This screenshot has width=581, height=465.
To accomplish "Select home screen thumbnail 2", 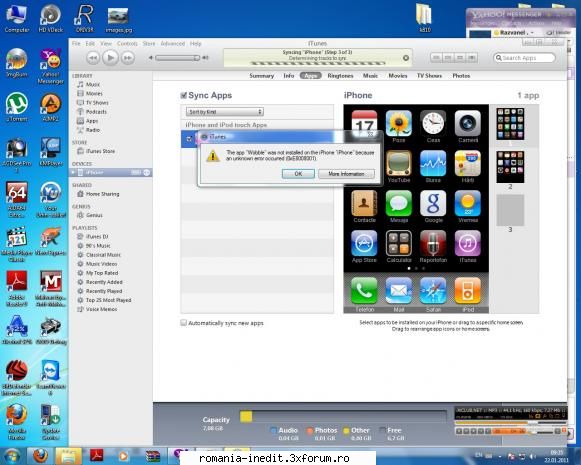I will click(510, 167).
